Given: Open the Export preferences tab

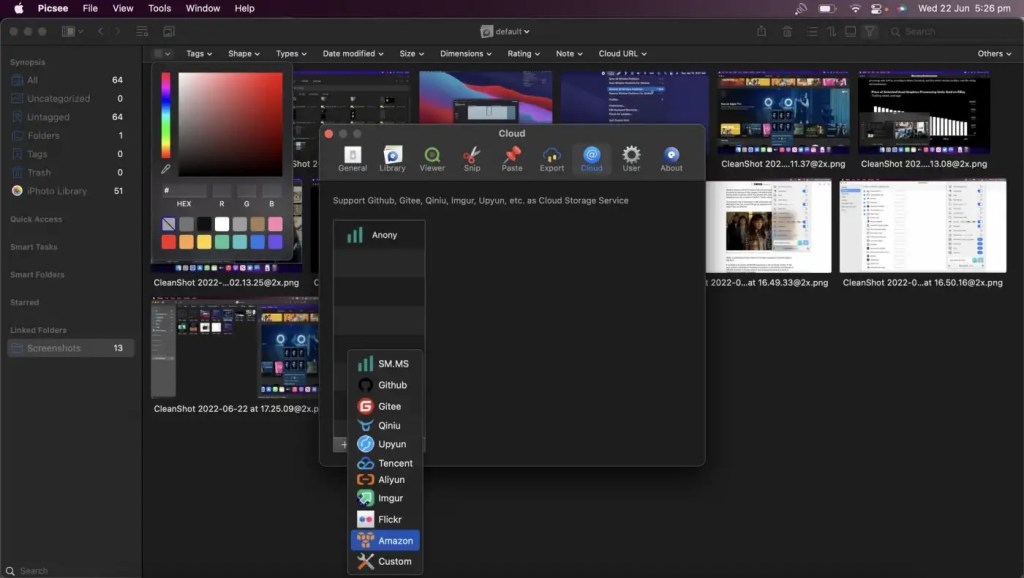Looking at the screenshot, I should pyautogui.click(x=551, y=159).
